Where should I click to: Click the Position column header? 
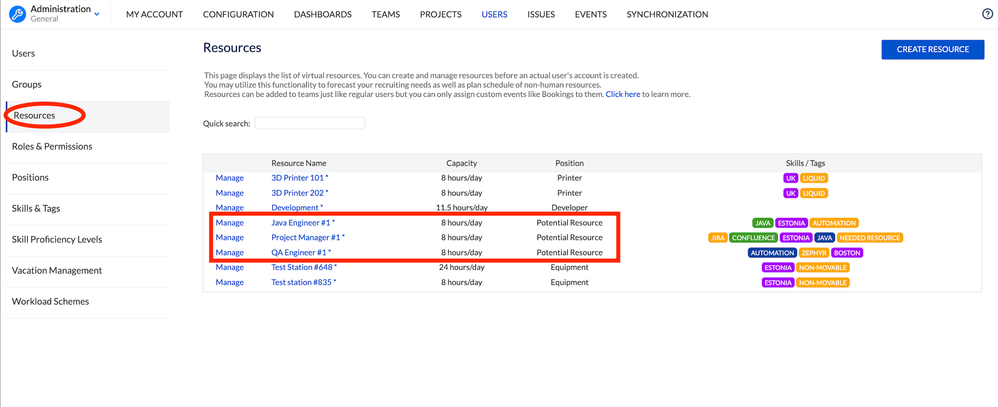click(x=569, y=163)
